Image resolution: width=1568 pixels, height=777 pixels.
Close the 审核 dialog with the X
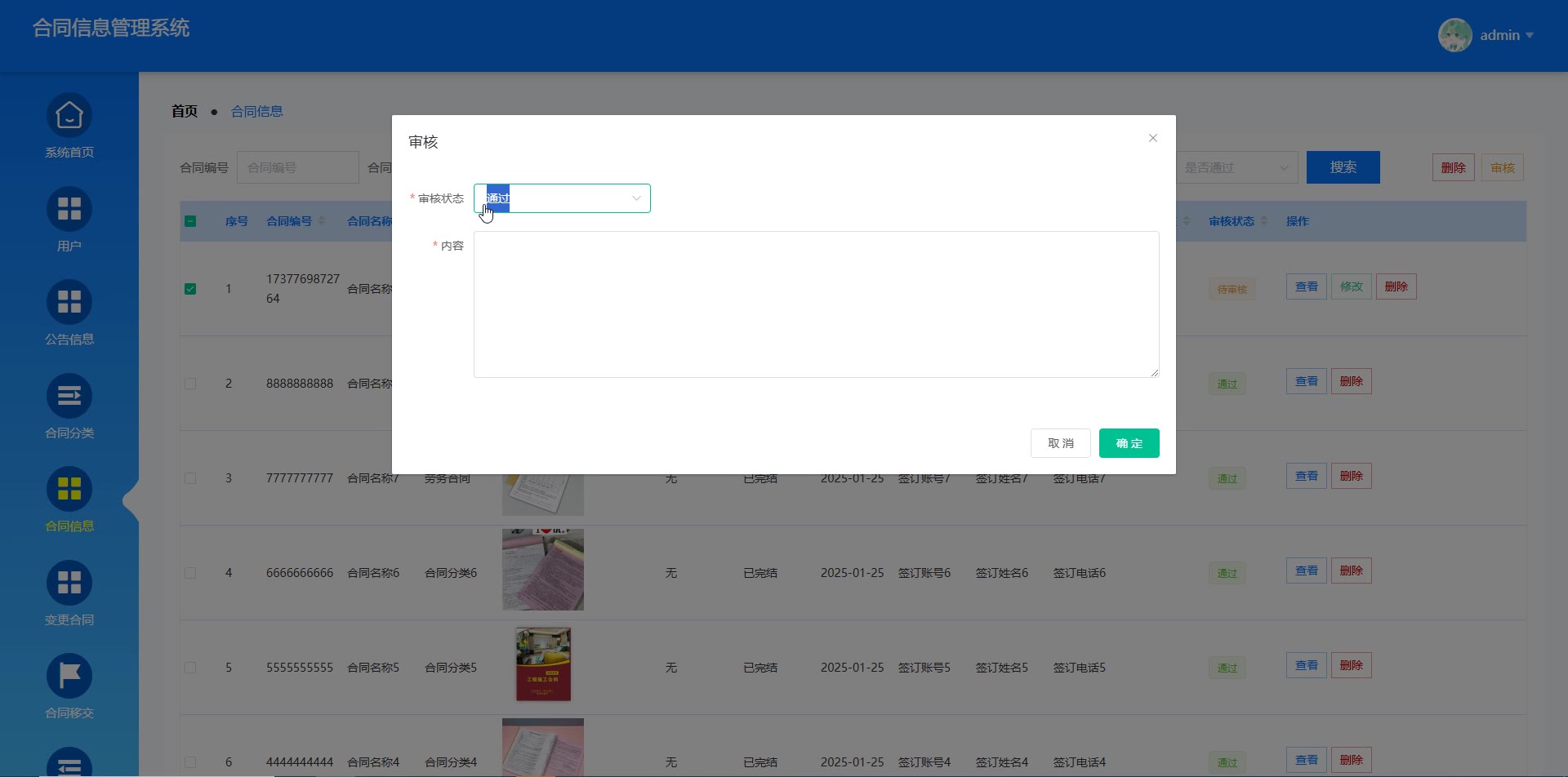point(1153,138)
